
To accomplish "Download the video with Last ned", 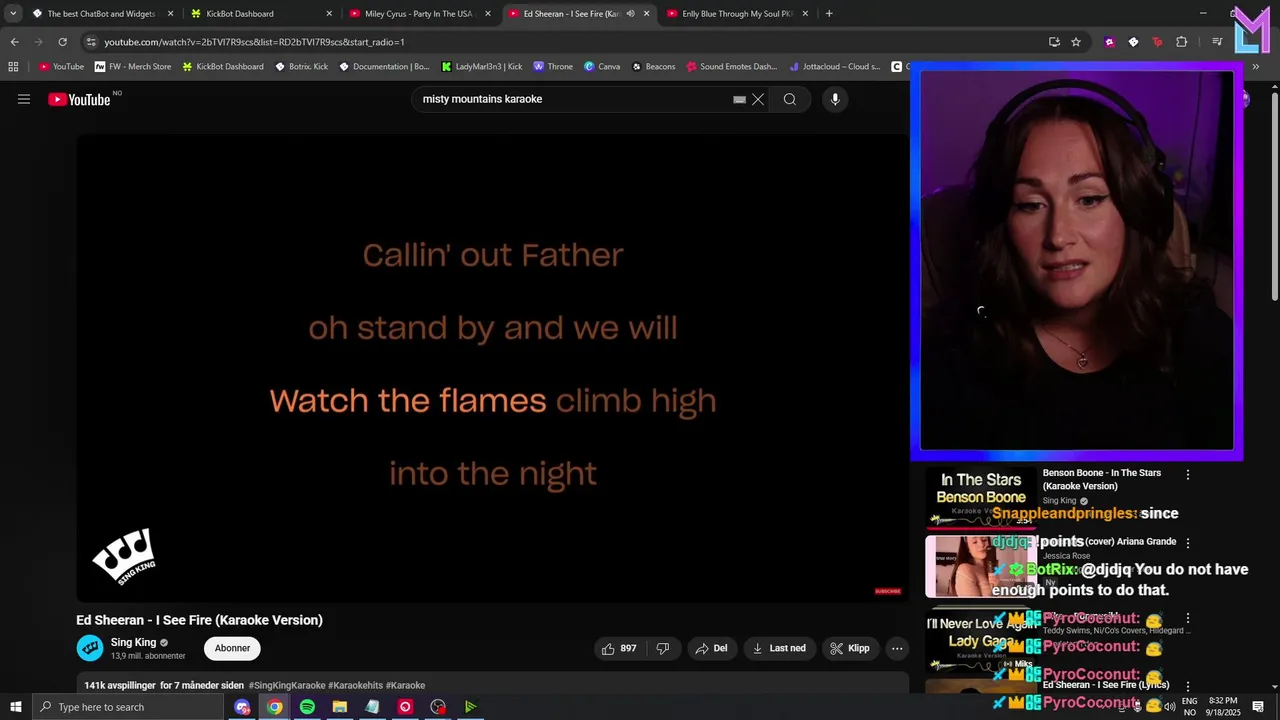I will tap(779, 648).
